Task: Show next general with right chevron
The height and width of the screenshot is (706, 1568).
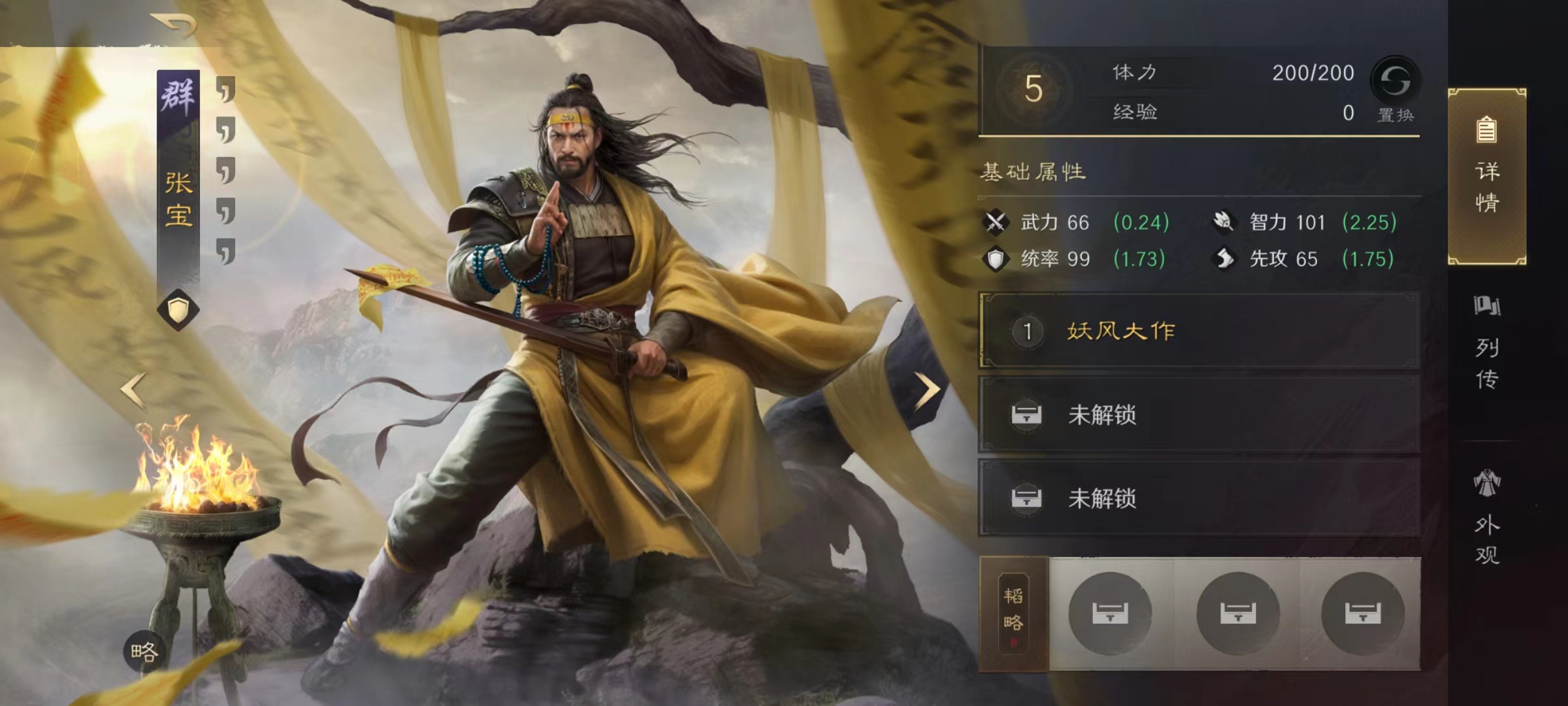Action: (x=926, y=391)
